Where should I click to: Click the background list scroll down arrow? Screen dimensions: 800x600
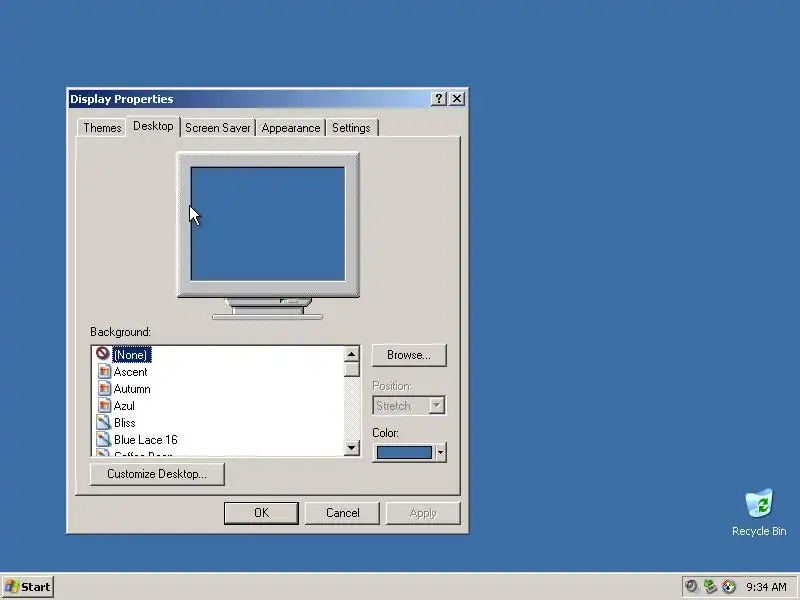click(352, 448)
